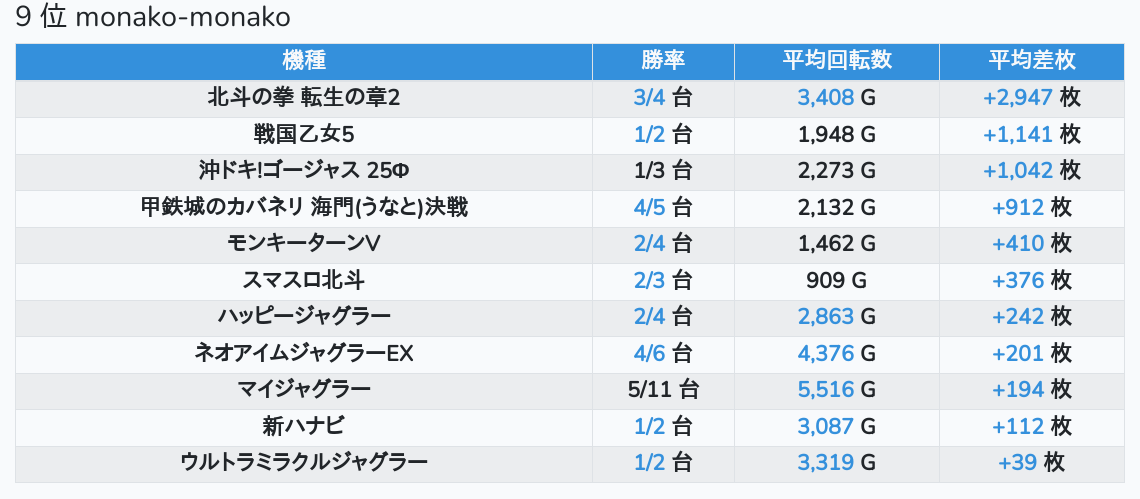The width and height of the screenshot is (1140, 499).
Task: Select 沖ドキ!ゴージャス 25Φ machine cell
Action: point(304,171)
